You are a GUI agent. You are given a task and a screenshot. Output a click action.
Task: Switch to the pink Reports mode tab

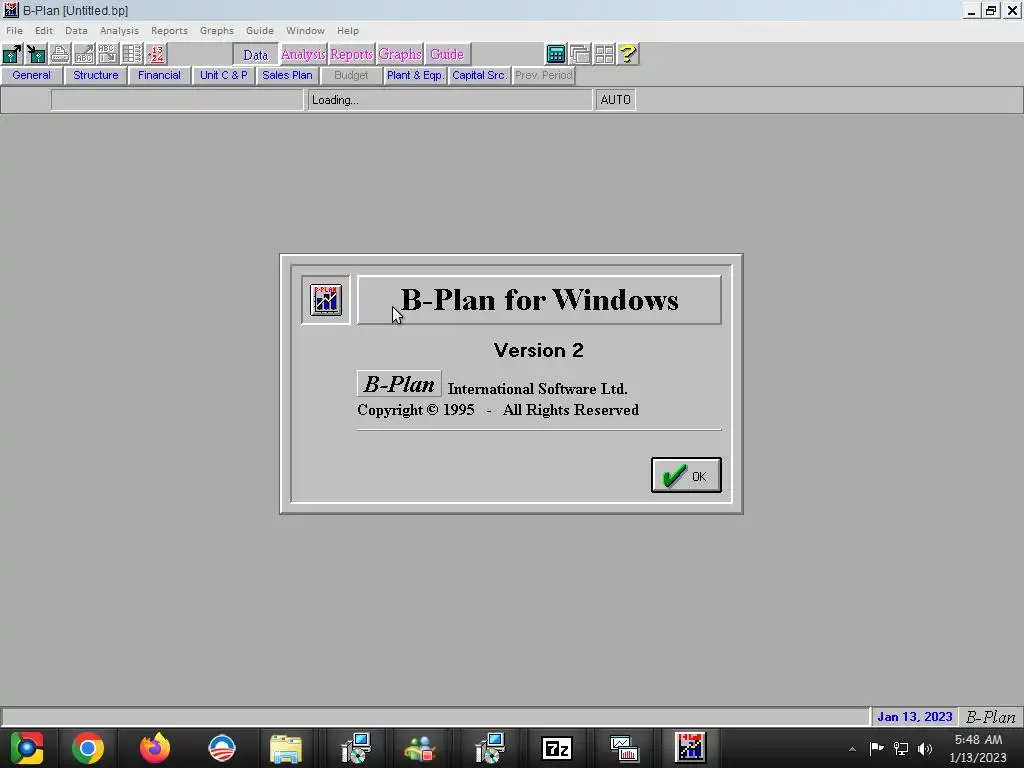coord(351,55)
